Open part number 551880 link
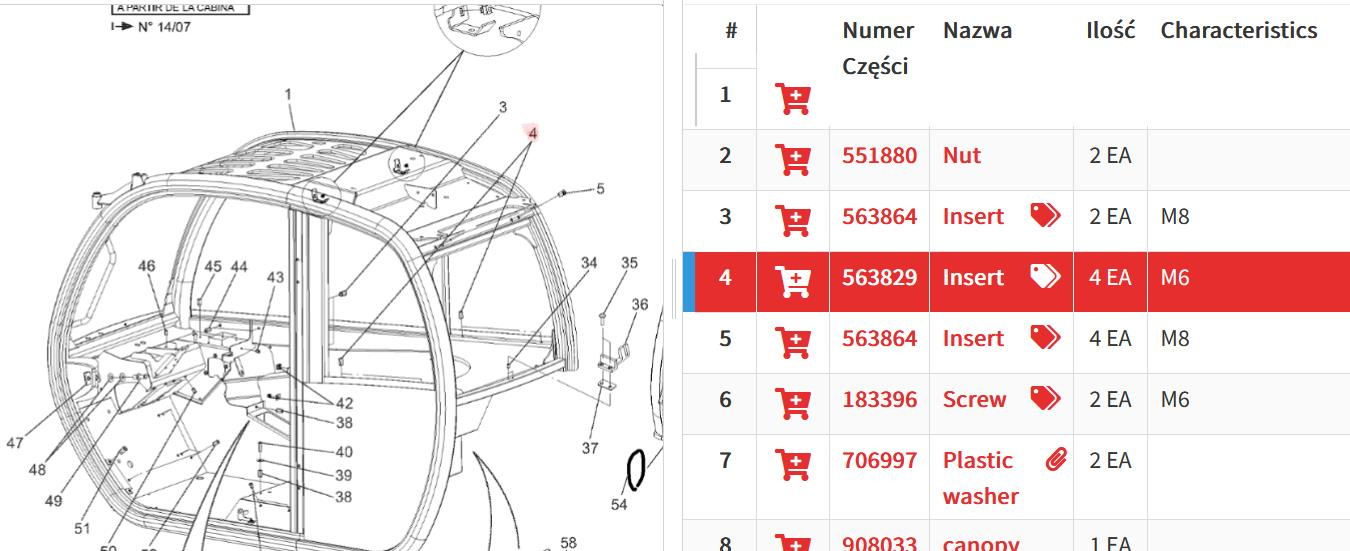The width and height of the screenshot is (1350, 551). (879, 156)
